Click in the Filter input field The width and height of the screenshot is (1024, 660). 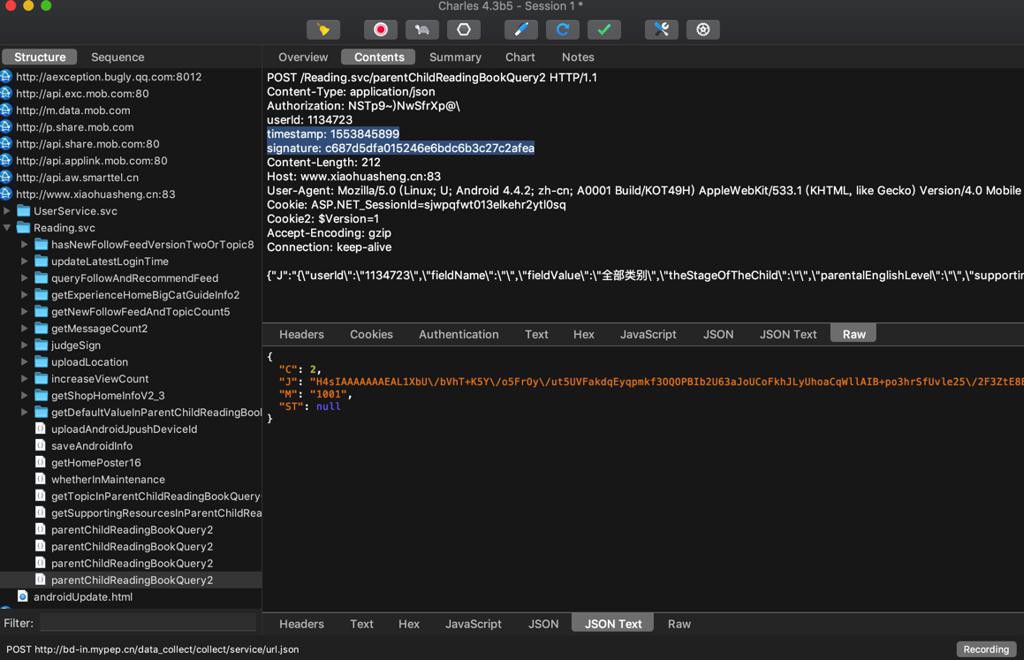(x=147, y=623)
